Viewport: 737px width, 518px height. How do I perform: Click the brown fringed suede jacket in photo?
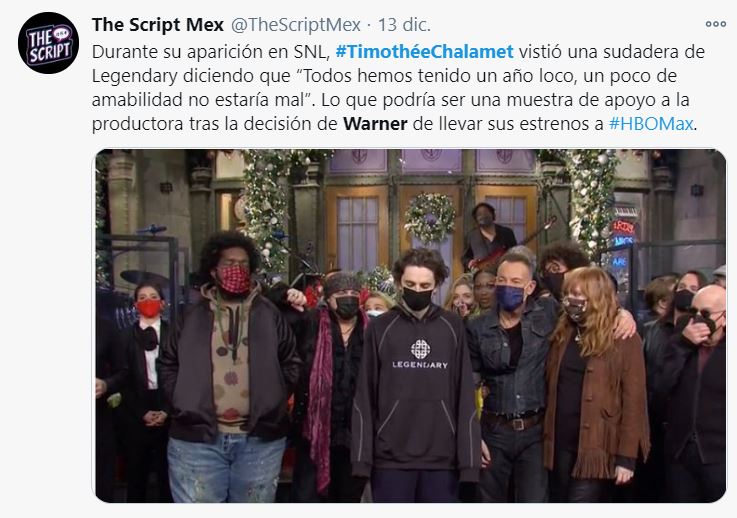click(596, 400)
